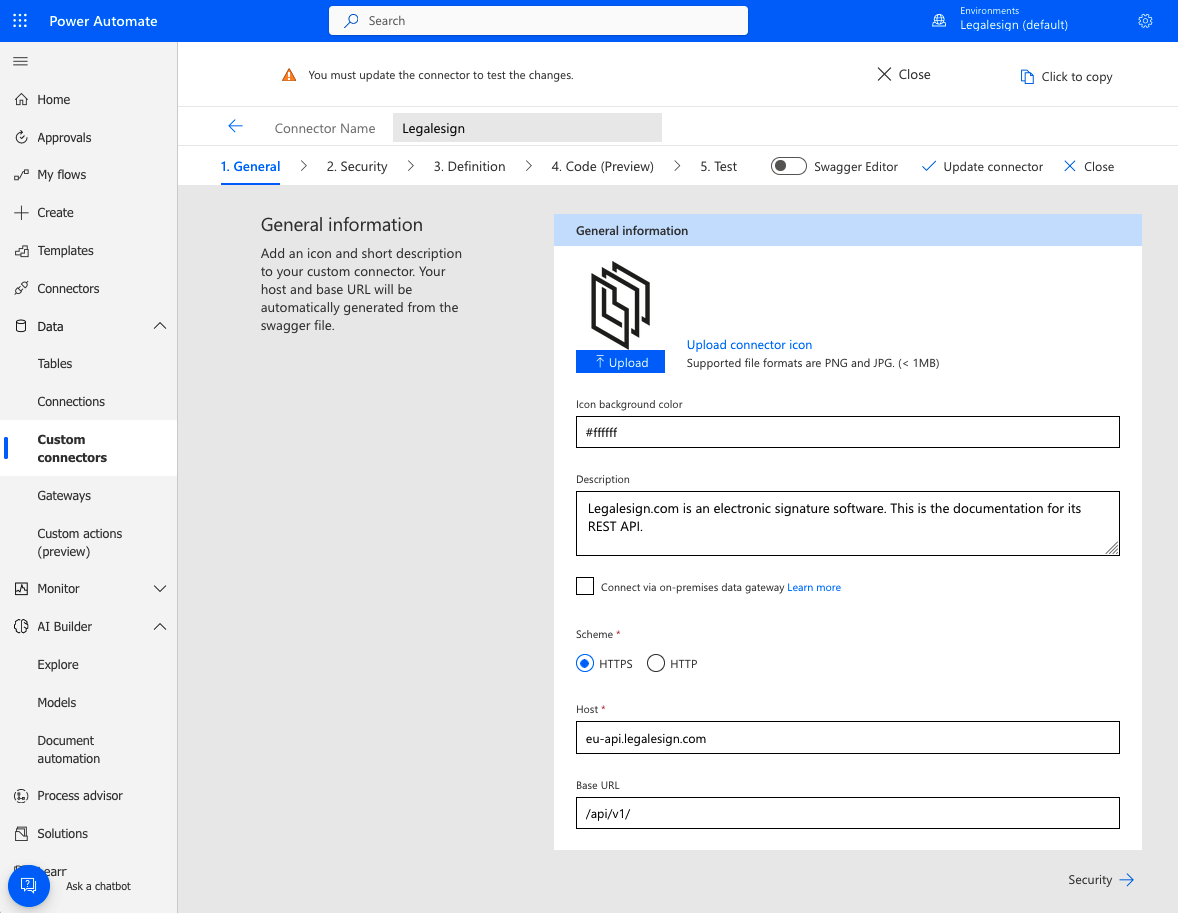Click the AI Builder brain icon
The width and height of the screenshot is (1178, 913).
21,627
